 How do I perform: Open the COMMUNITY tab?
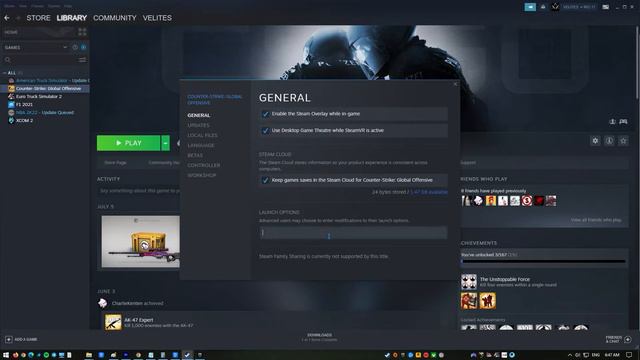point(115,18)
